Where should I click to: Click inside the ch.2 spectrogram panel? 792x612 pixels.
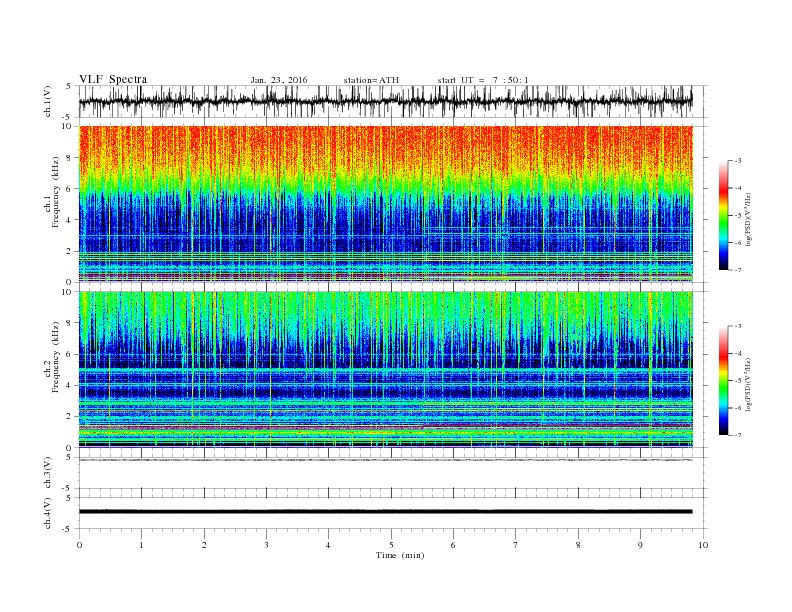385,370
